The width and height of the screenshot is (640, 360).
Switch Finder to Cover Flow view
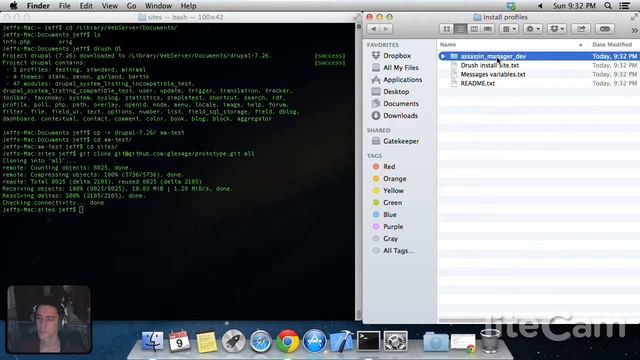click(x=487, y=29)
